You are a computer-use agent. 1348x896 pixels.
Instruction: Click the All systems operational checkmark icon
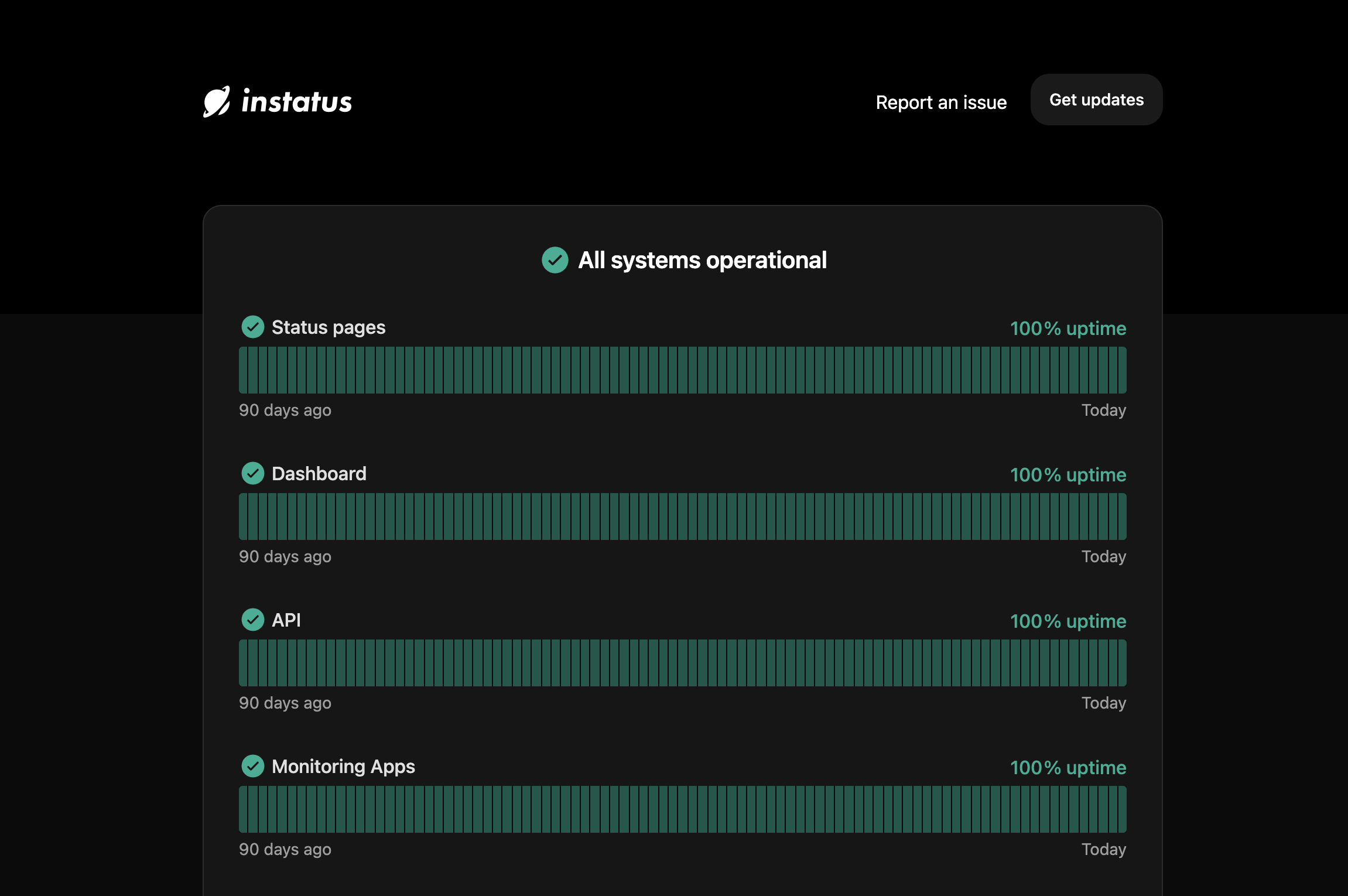tap(555, 260)
